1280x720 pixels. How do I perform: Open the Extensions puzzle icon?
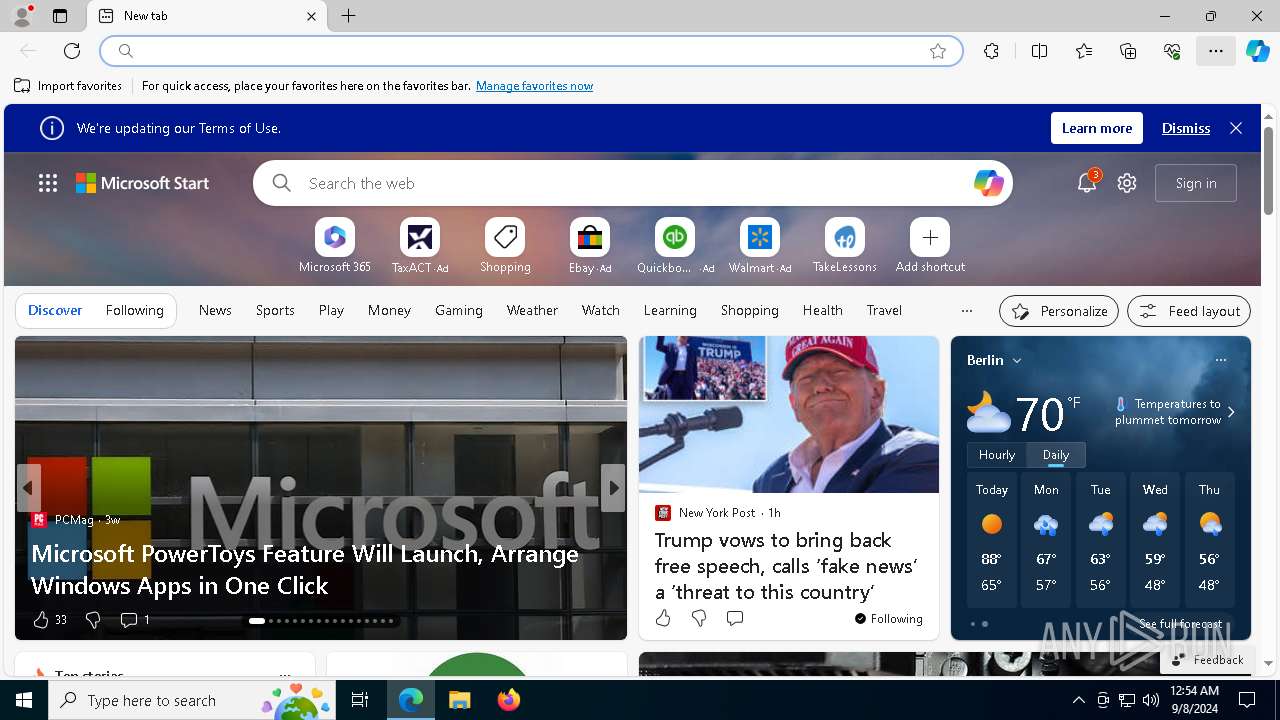(x=991, y=51)
